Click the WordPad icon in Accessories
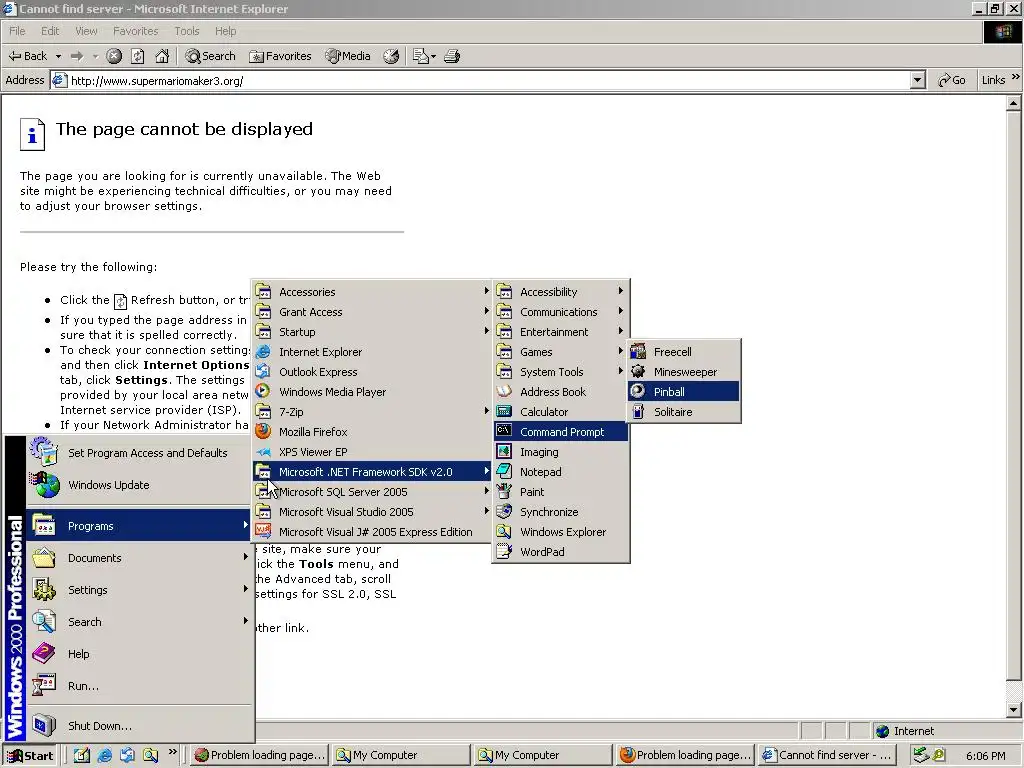This screenshot has height=768, width=1024. pyautogui.click(x=504, y=552)
